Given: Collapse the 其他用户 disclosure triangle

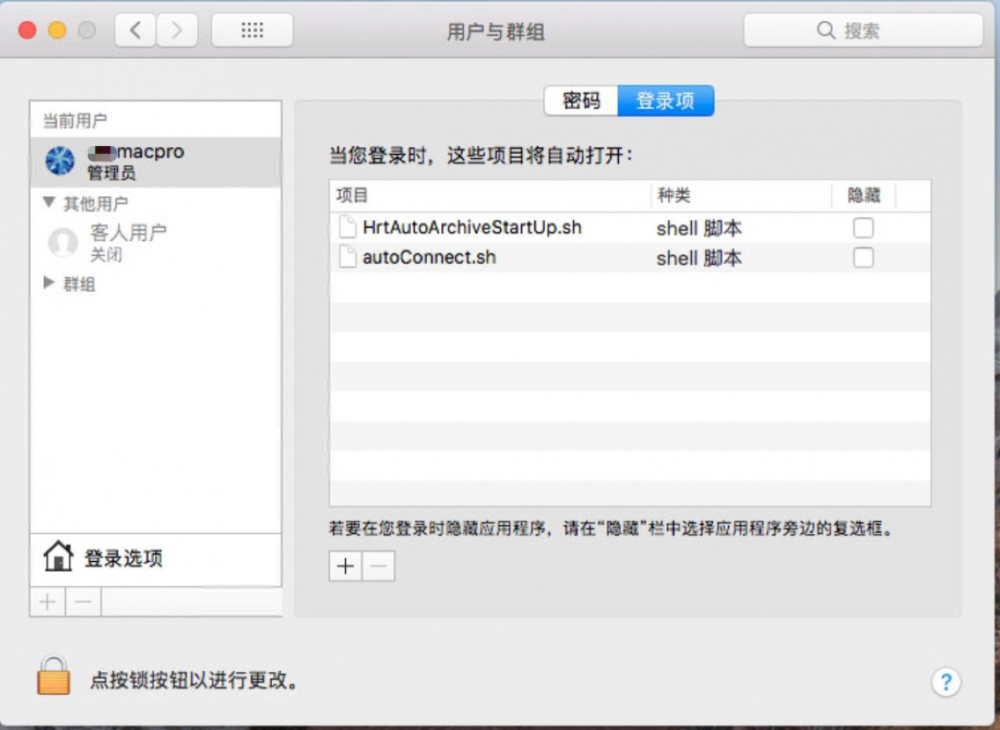Looking at the screenshot, I should point(48,203).
